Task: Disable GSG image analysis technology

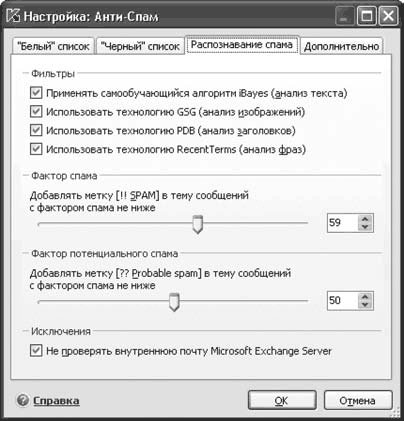Action: 36,111
